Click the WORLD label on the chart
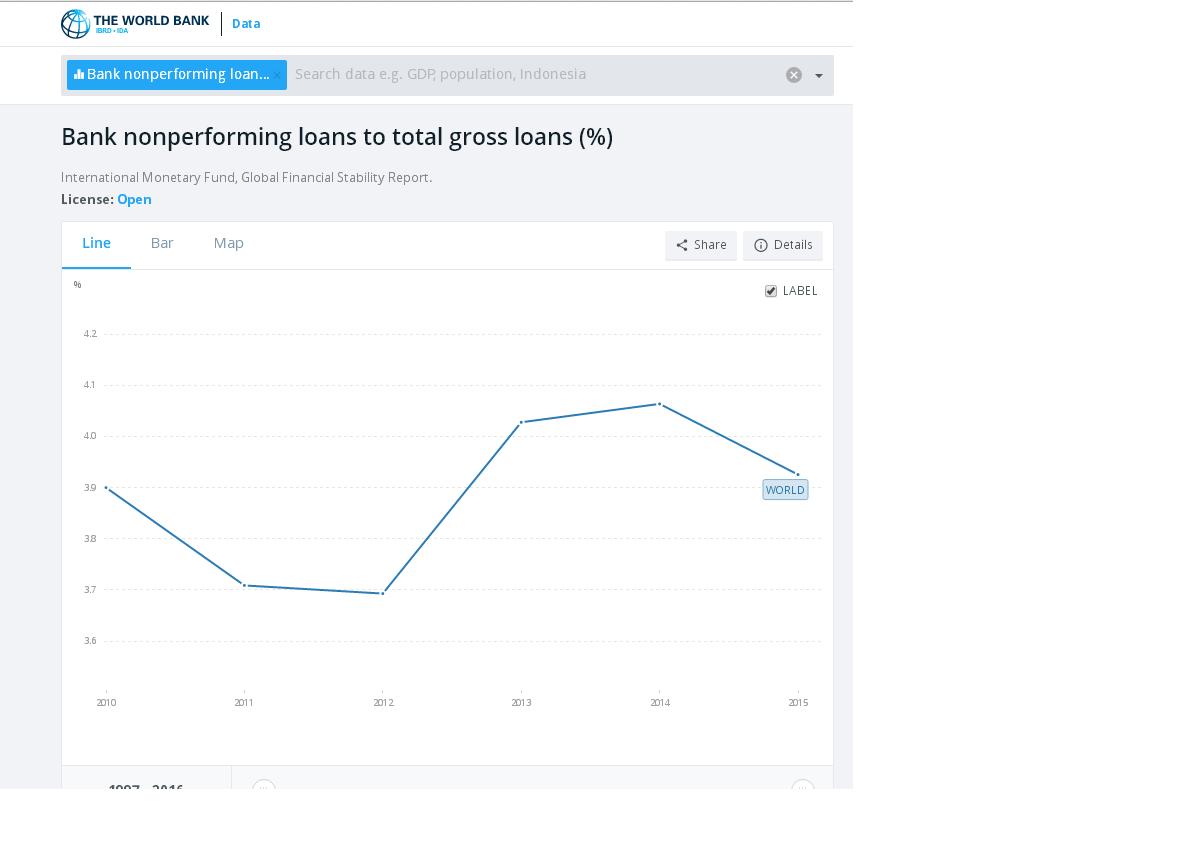Viewport: 1181px width, 853px height. (785, 490)
